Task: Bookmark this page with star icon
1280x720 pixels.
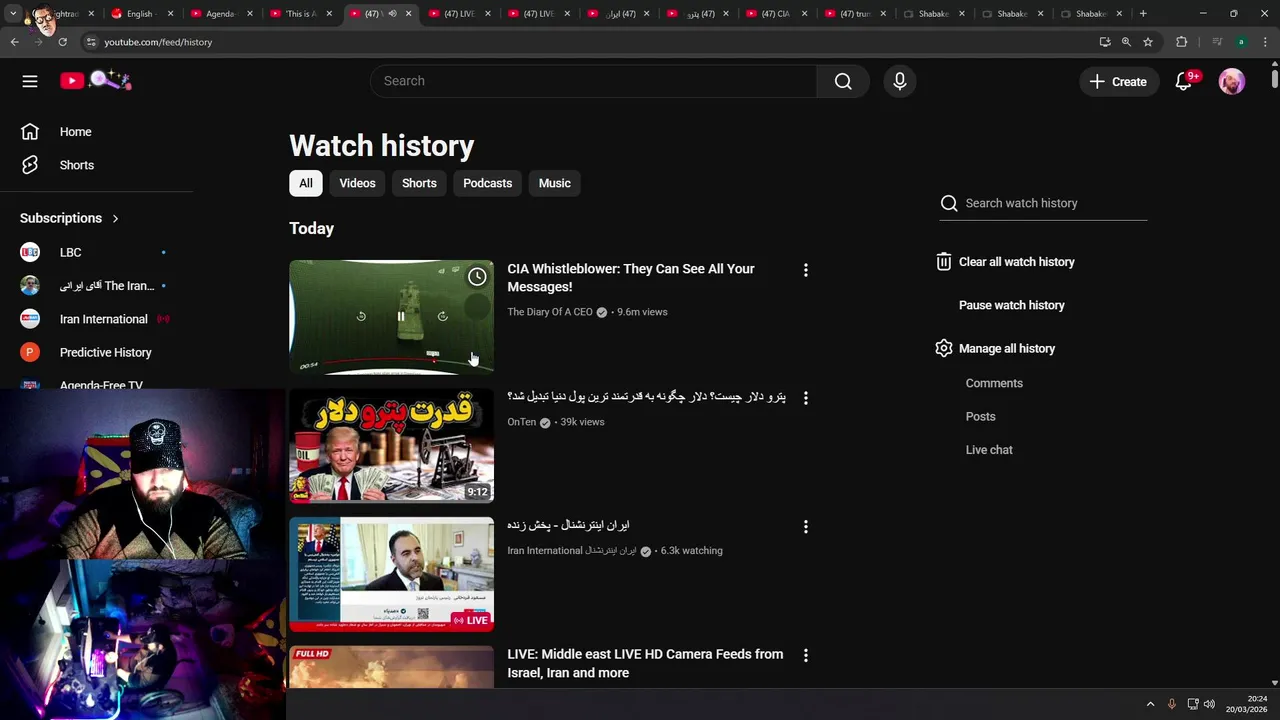Action: click(1148, 42)
